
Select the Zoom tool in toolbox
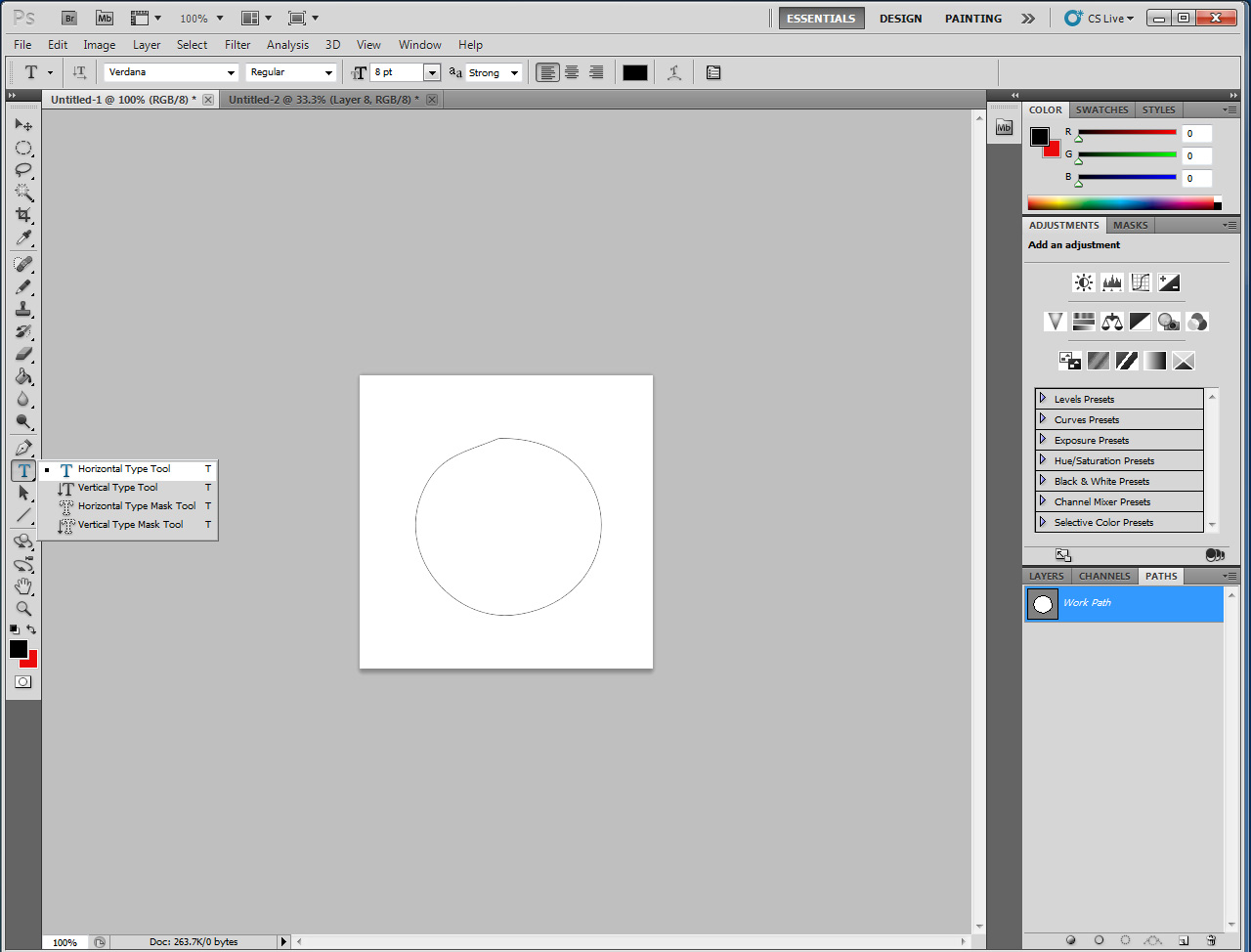[x=23, y=609]
